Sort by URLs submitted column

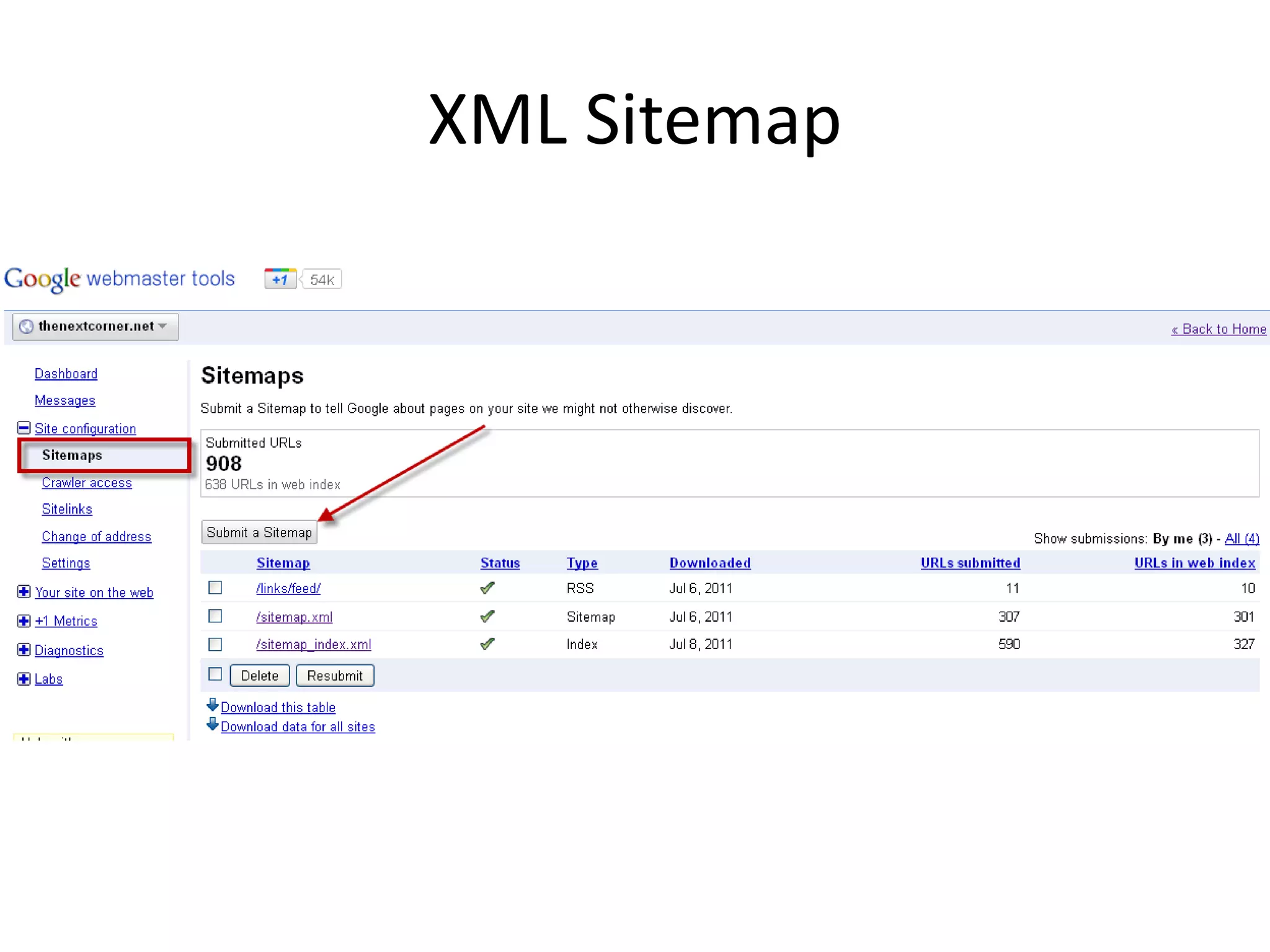click(x=970, y=563)
